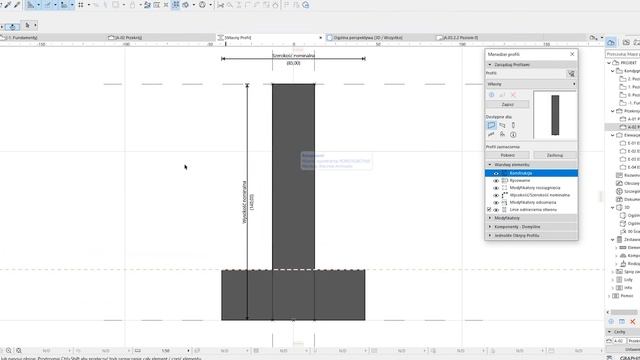Click the profile preview thumbnail

pyautogui.click(x=555, y=115)
